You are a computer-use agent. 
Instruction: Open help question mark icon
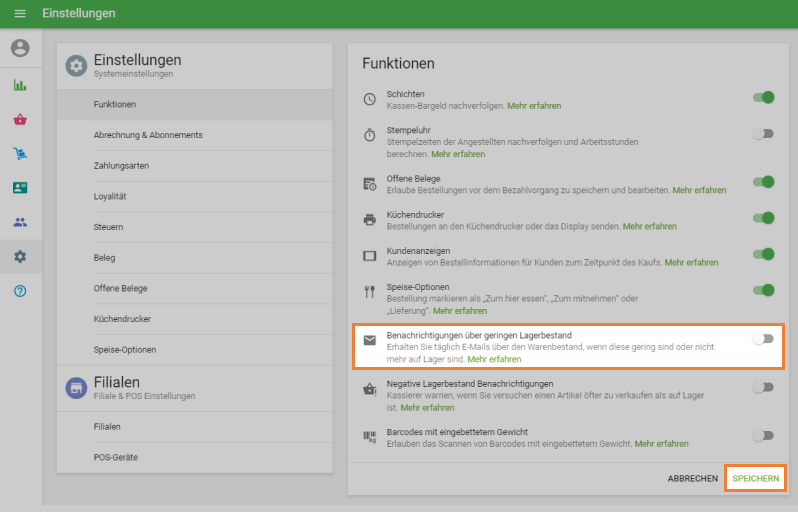click(20, 290)
